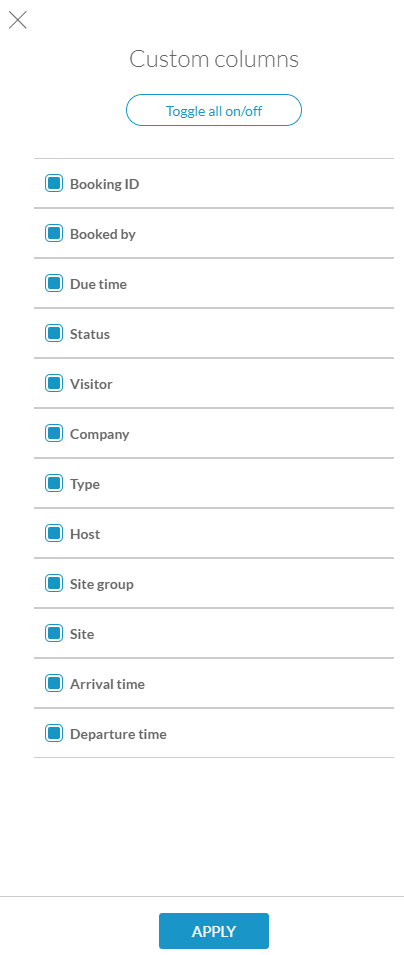Screen dimensions: 404x955
Task: Disable the Departure time checkbox
Action: pyautogui.click(x=54, y=733)
